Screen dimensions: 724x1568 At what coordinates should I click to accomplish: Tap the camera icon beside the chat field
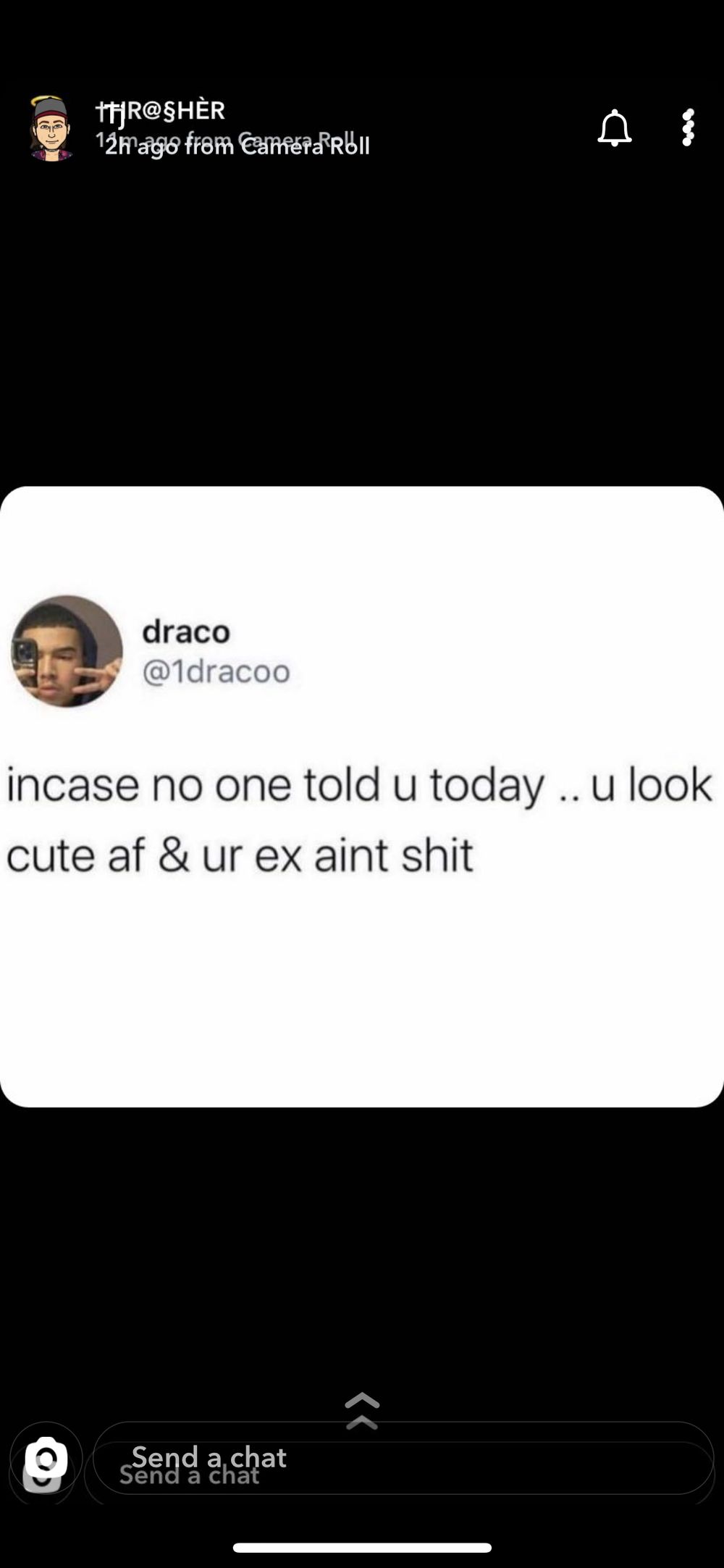(x=46, y=1457)
